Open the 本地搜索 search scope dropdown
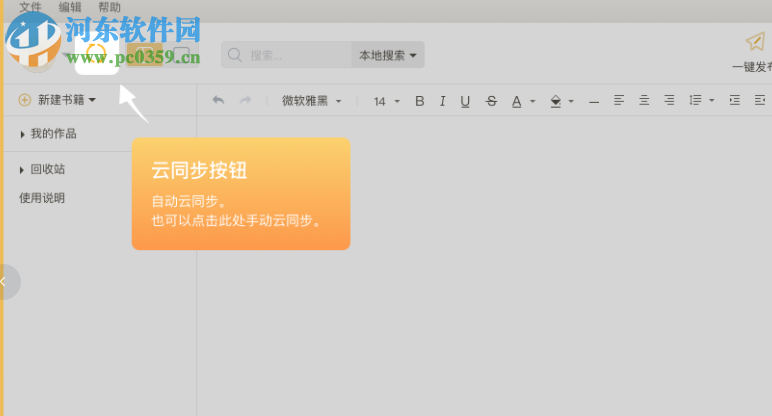This screenshot has height=416, width=772. click(x=388, y=55)
